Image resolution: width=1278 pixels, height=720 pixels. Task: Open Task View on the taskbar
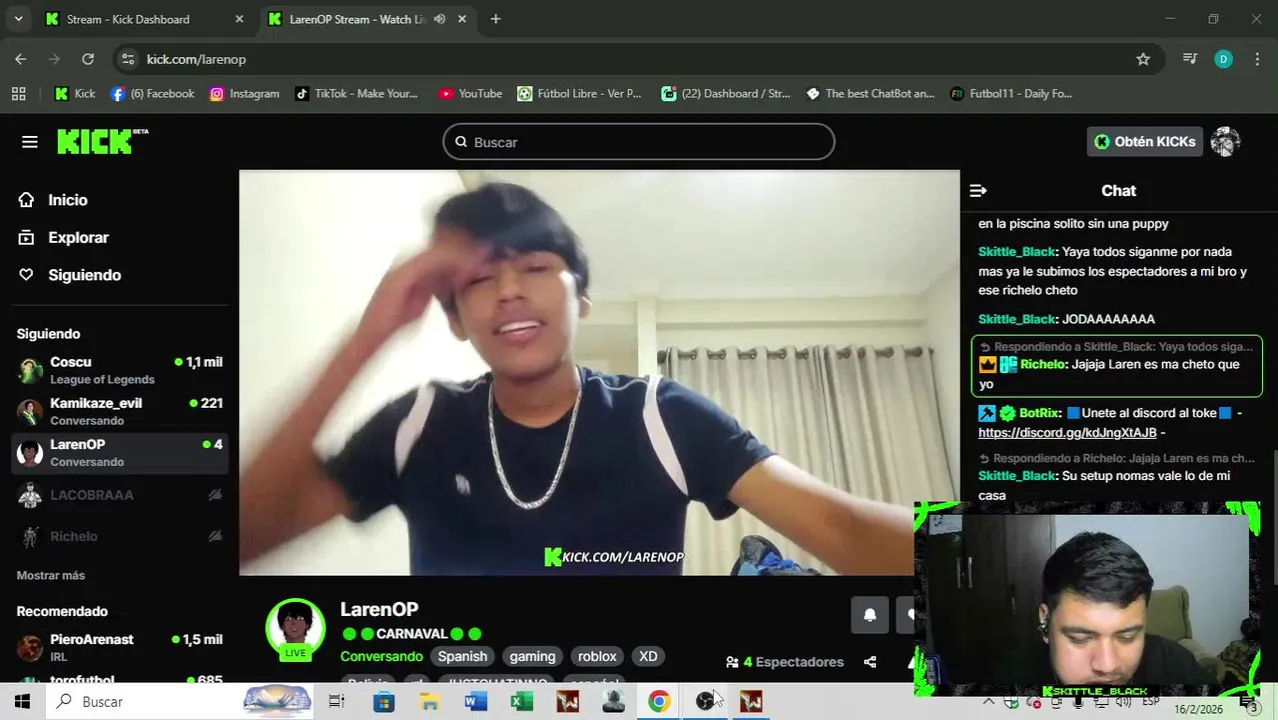(337, 702)
